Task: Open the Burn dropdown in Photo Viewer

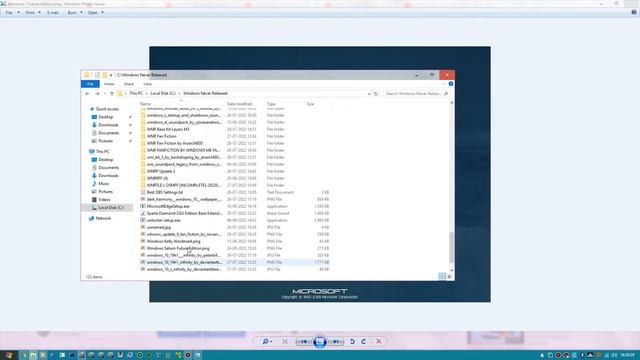Action: pos(75,13)
